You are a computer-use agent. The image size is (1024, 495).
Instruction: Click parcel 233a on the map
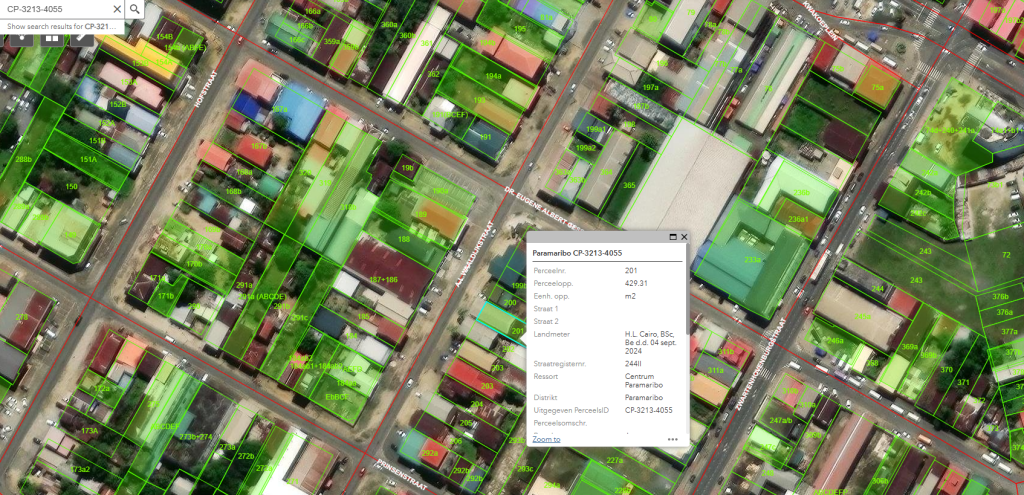click(752, 260)
